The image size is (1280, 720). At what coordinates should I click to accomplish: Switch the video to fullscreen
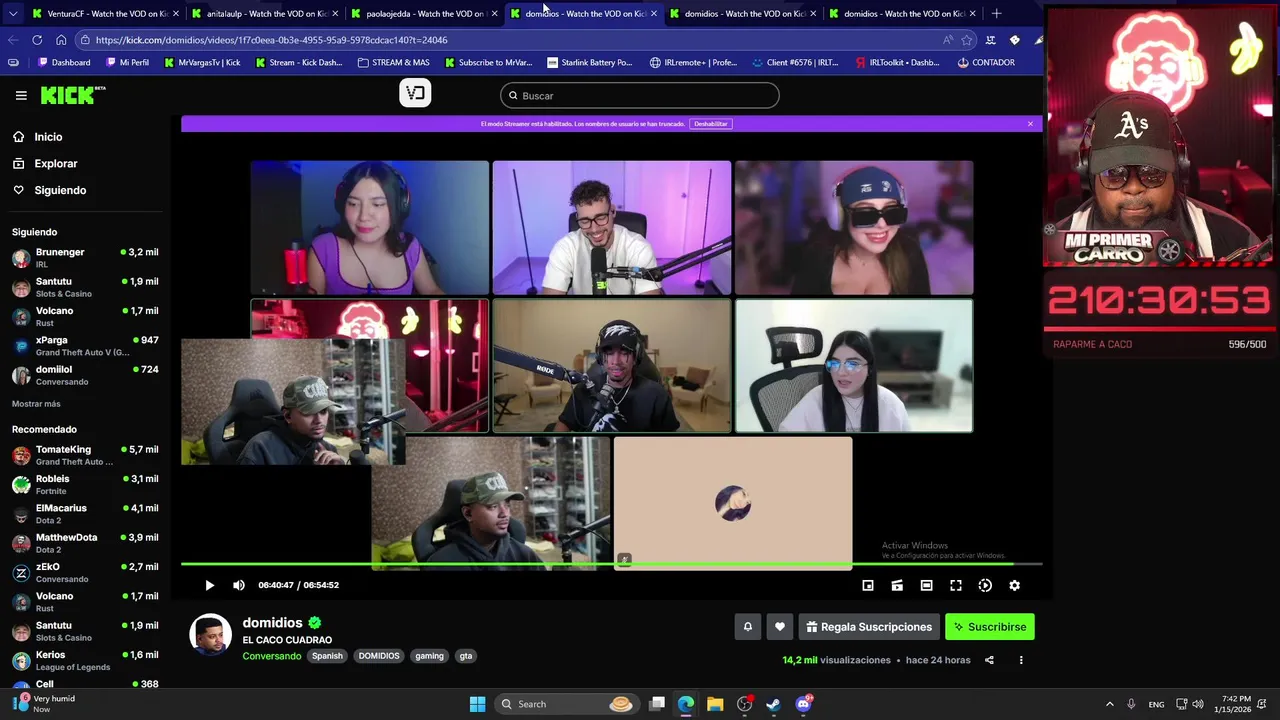click(956, 585)
